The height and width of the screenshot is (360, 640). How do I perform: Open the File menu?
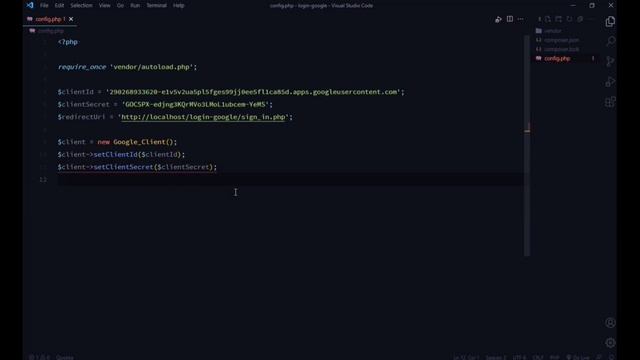click(44, 6)
